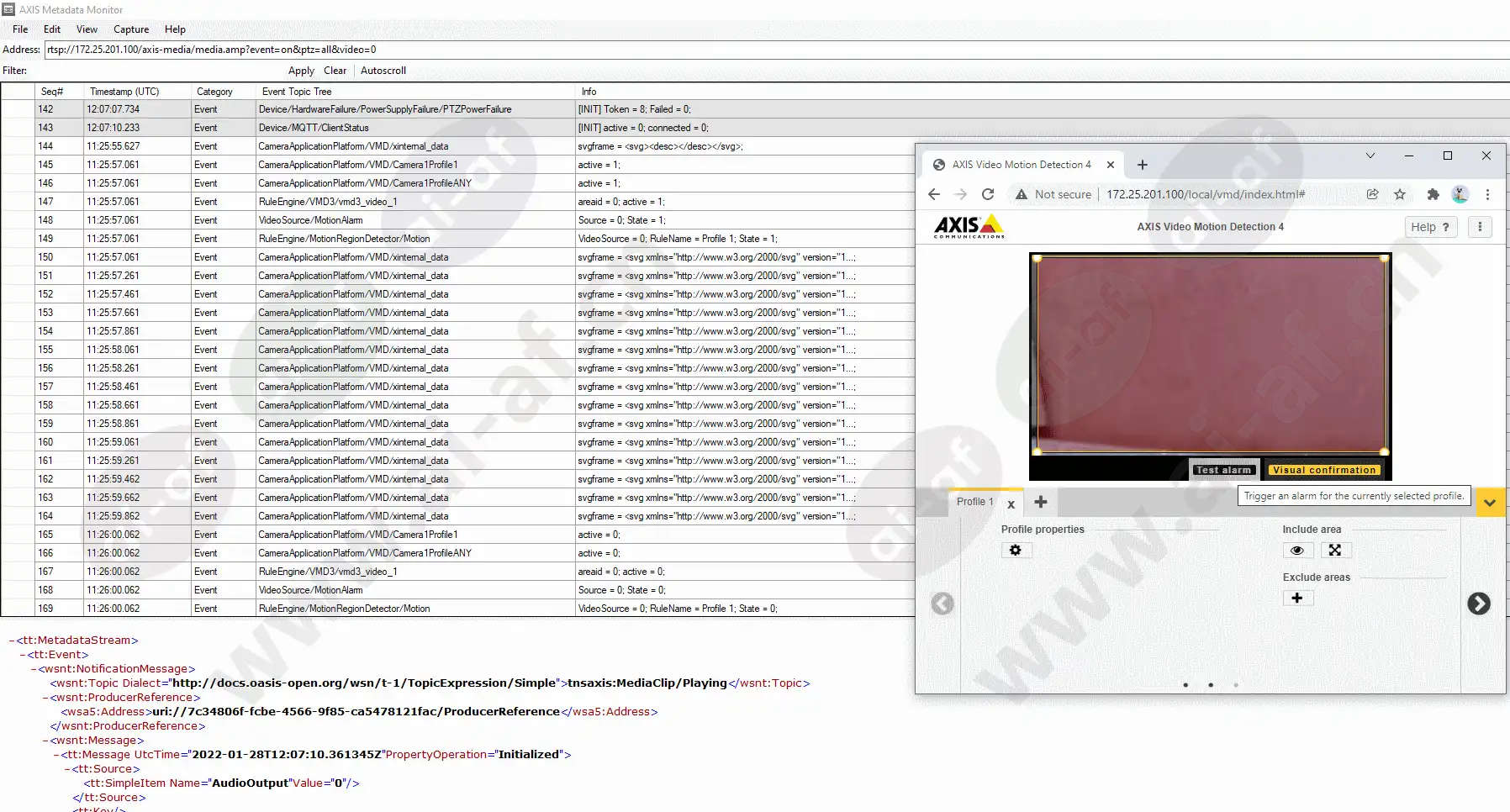Toggle Visual confirmation
This screenshot has width=1510, height=812.
1324,470
